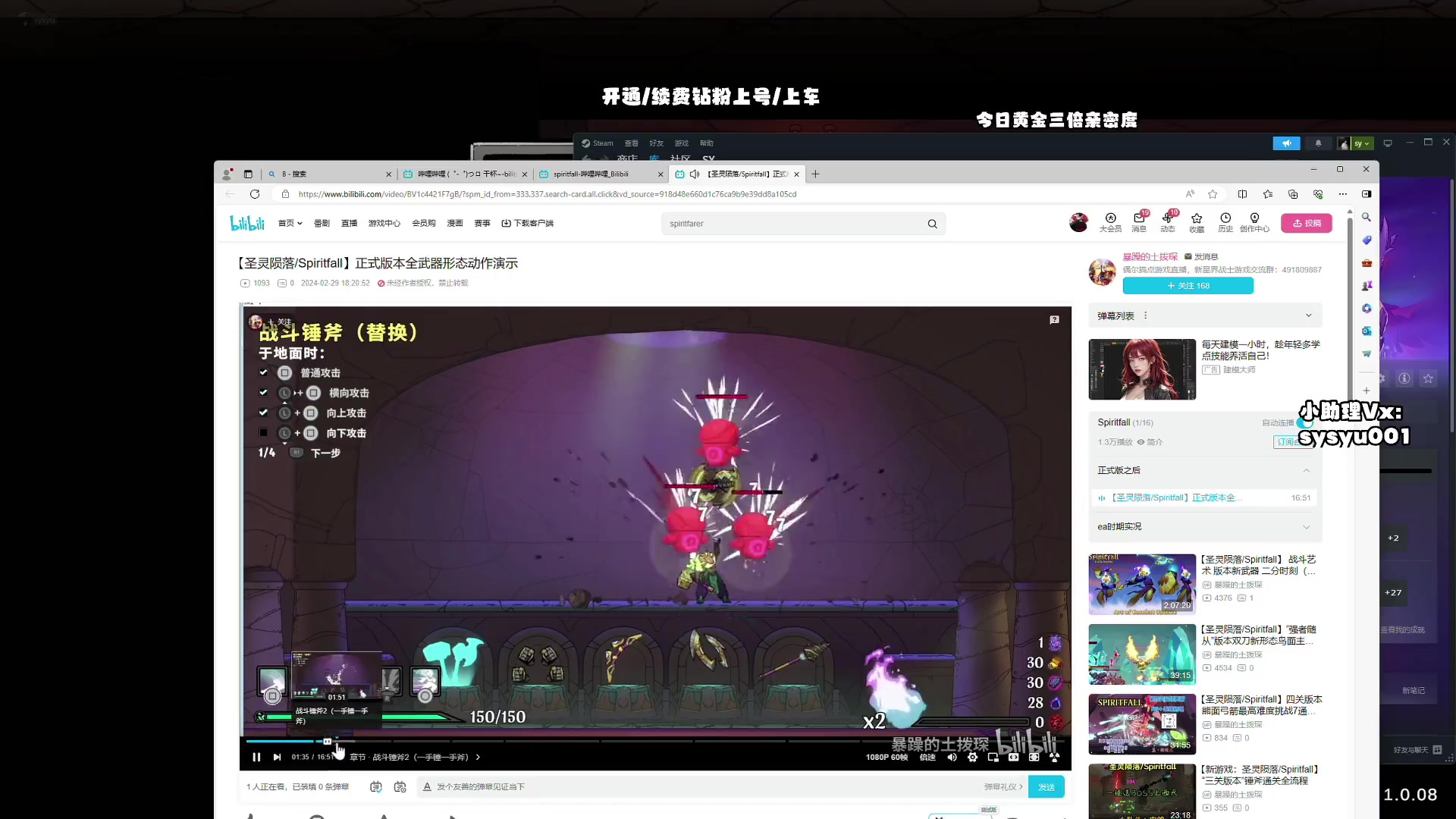Screen dimensions: 1456x819
Task: Open the 创作中心 creator center icon
Action: click(x=1254, y=222)
